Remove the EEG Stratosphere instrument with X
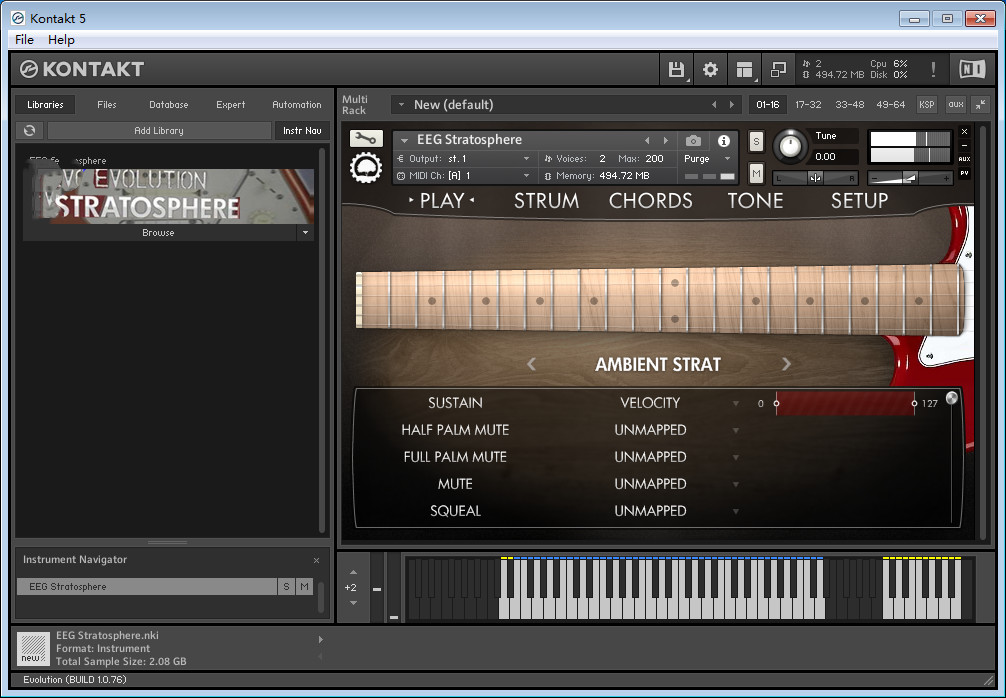Screen dimensions: 1006x698 964,132
